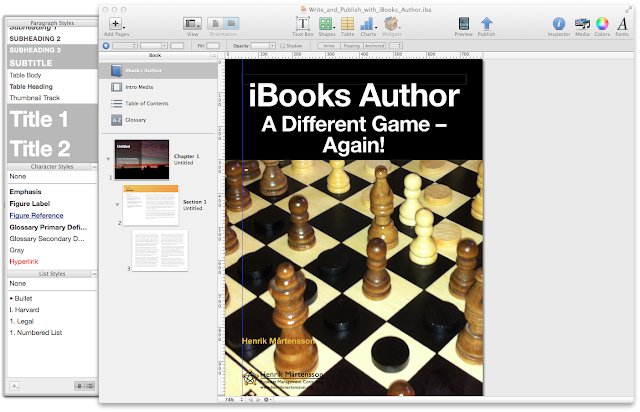Apply Hyperlink character style
Image resolution: width=640 pixels, height=412 pixels.
click(52, 261)
